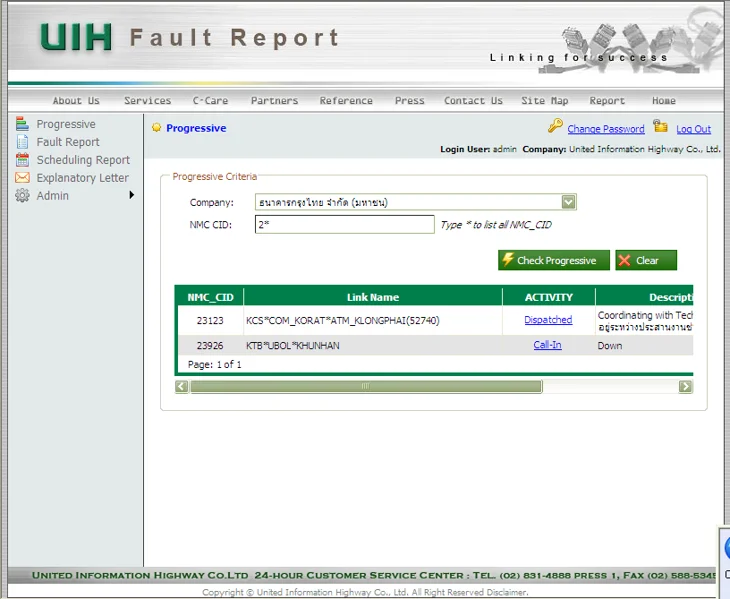The image size is (730, 599).
Task: Open the Report menu
Action: [607, 101]
